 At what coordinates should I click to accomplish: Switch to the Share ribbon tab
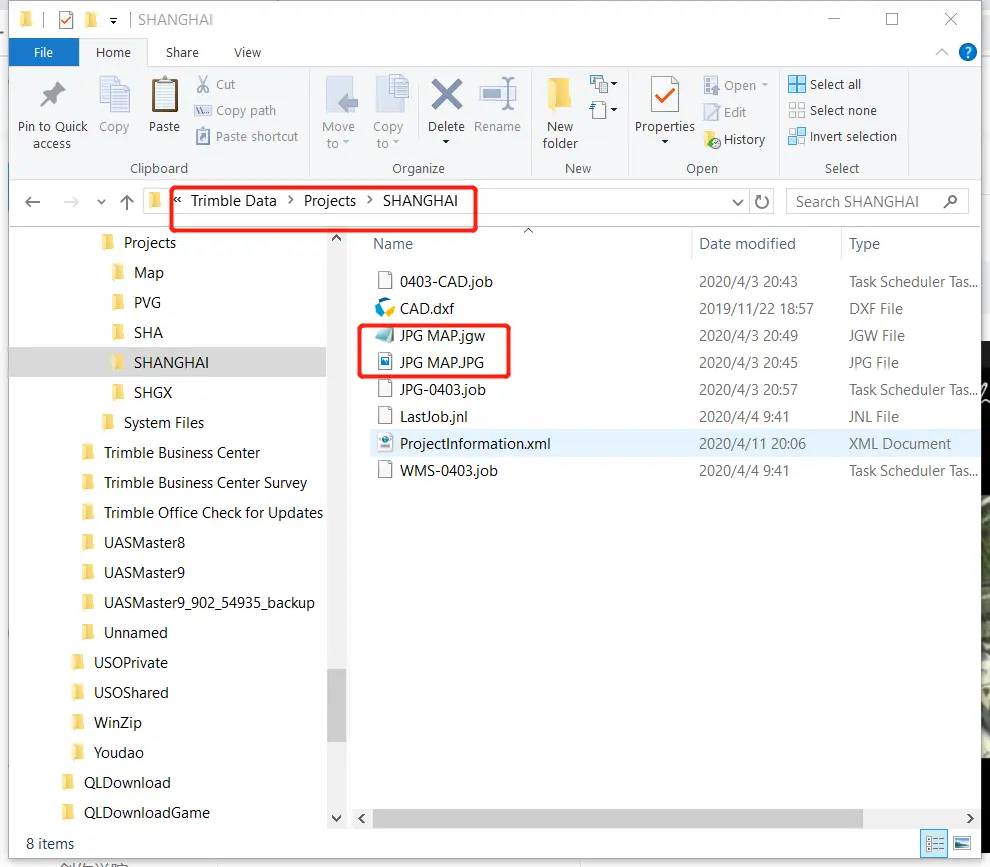coord(182,52)
